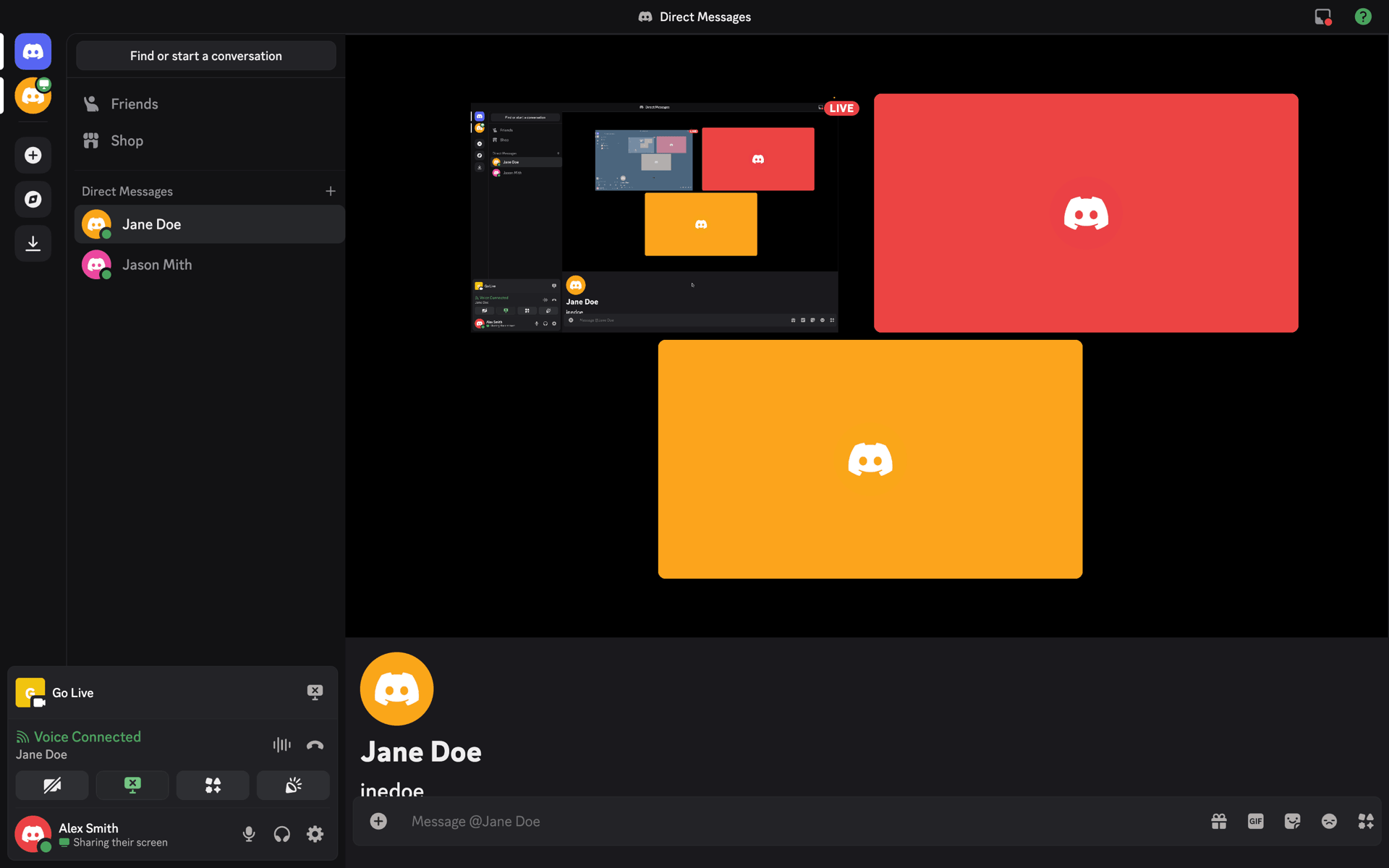Open Apps launcher icon in message bar
1389x868 pixels.
(1366, 821)
